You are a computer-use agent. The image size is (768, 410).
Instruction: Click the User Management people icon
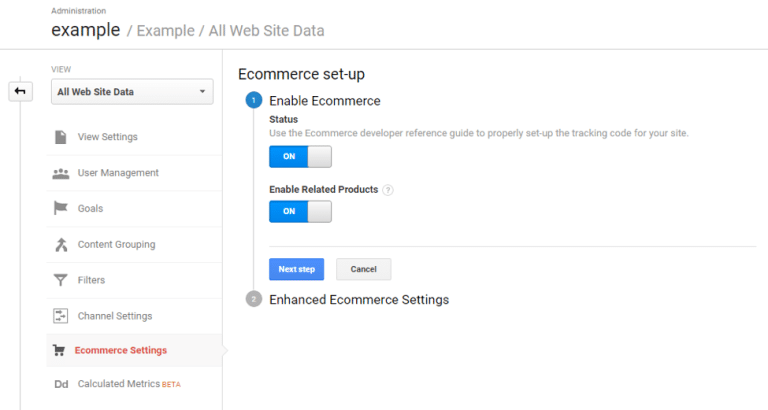(60, 173)
